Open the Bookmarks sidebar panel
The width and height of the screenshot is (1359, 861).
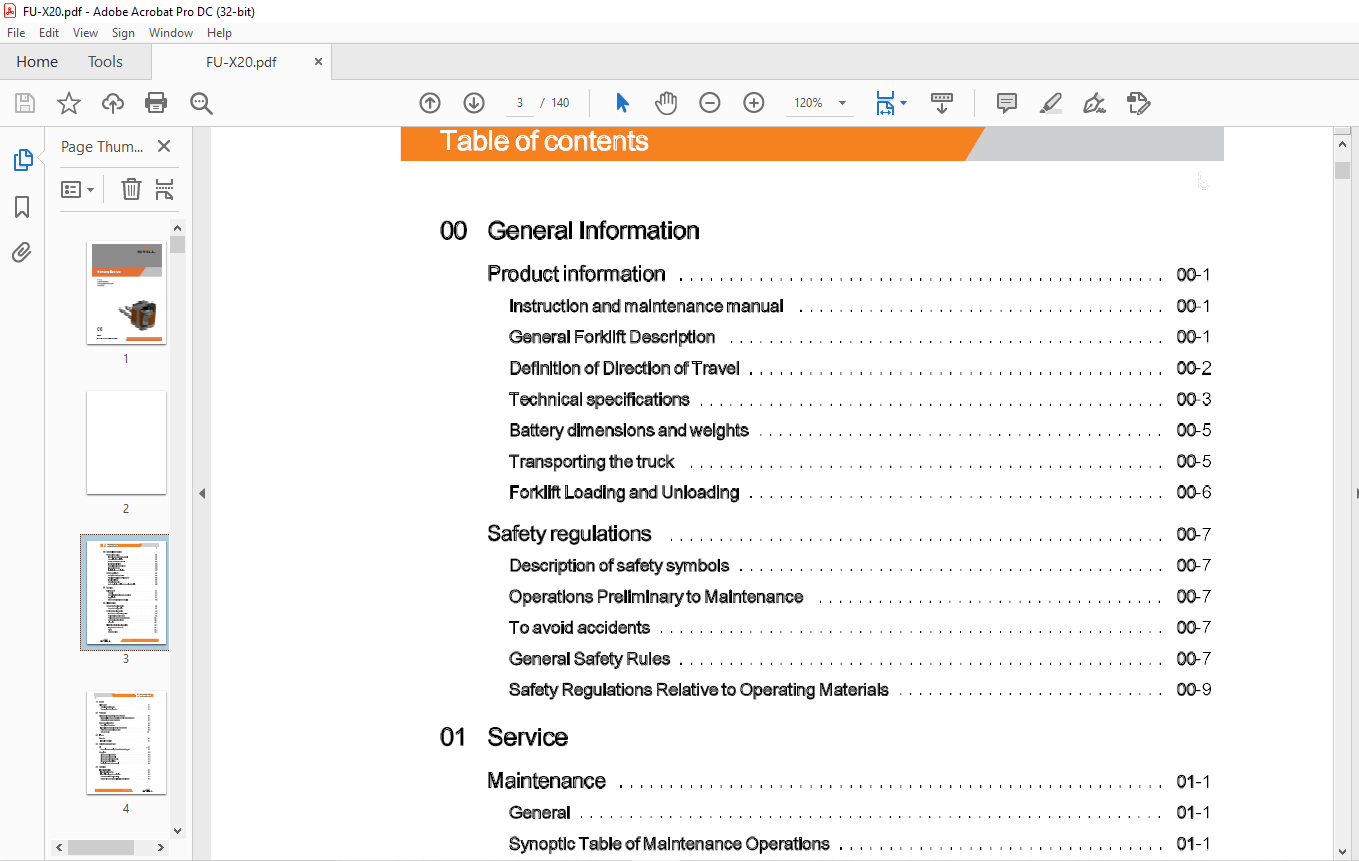pyautogui.click(x=22, y=207)
